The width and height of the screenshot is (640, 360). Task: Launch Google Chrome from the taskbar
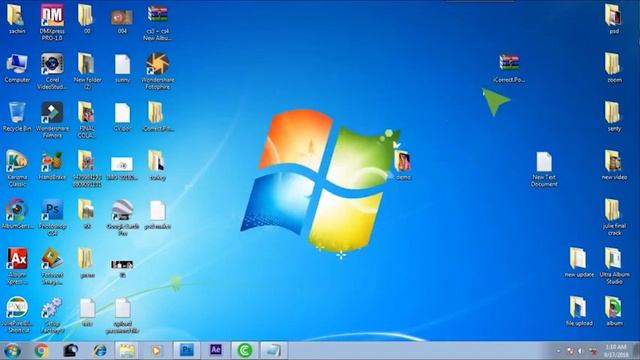pyautogui.click(x=41, y=350)
